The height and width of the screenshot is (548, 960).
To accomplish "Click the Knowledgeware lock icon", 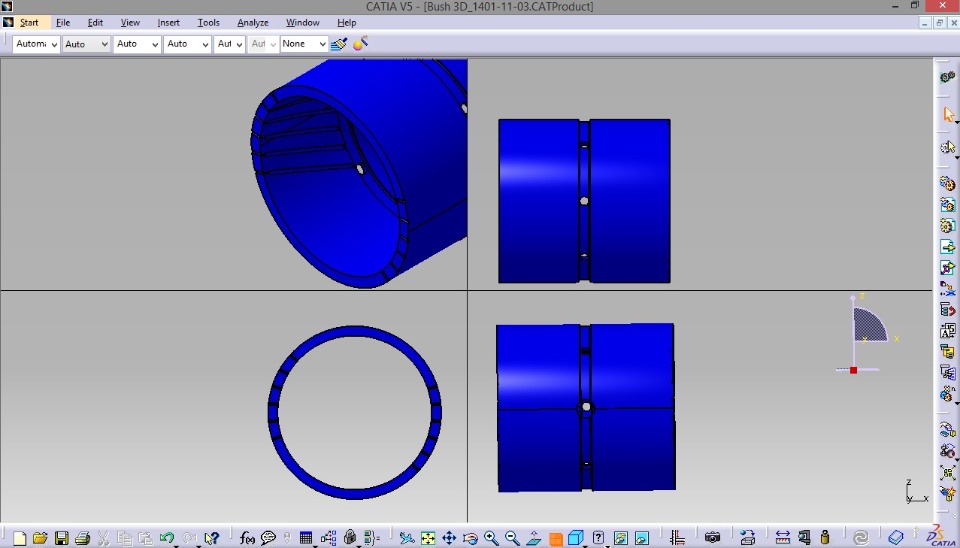I will [x=350, y=538].
